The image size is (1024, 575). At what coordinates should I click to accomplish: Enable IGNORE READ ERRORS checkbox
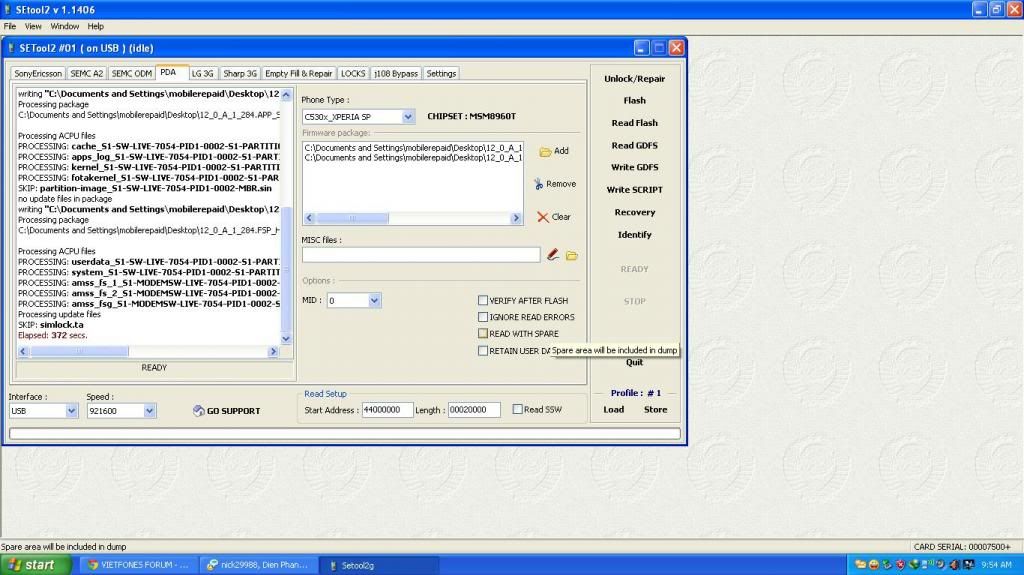point(483,317)
